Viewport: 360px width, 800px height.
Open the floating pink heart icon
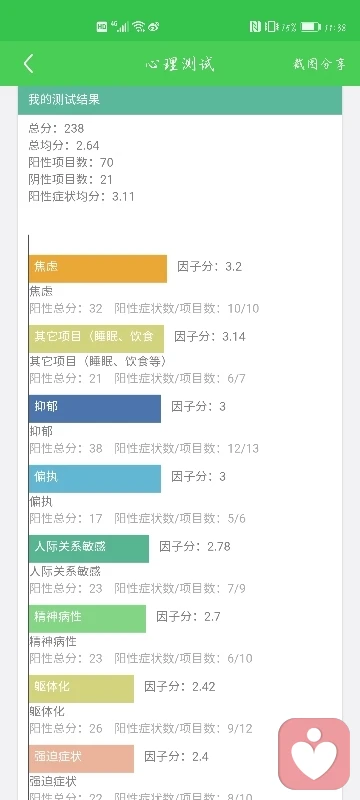(x=314, y=754)
